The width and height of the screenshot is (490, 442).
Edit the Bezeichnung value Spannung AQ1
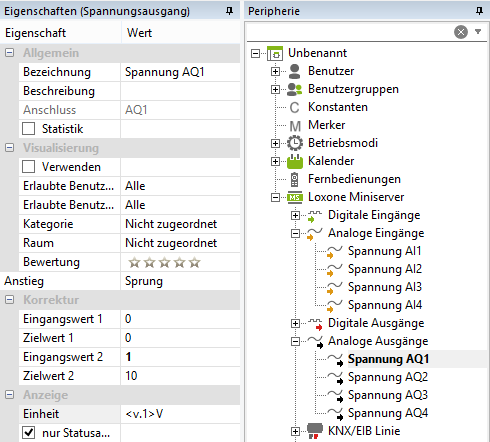click(180, 72)
